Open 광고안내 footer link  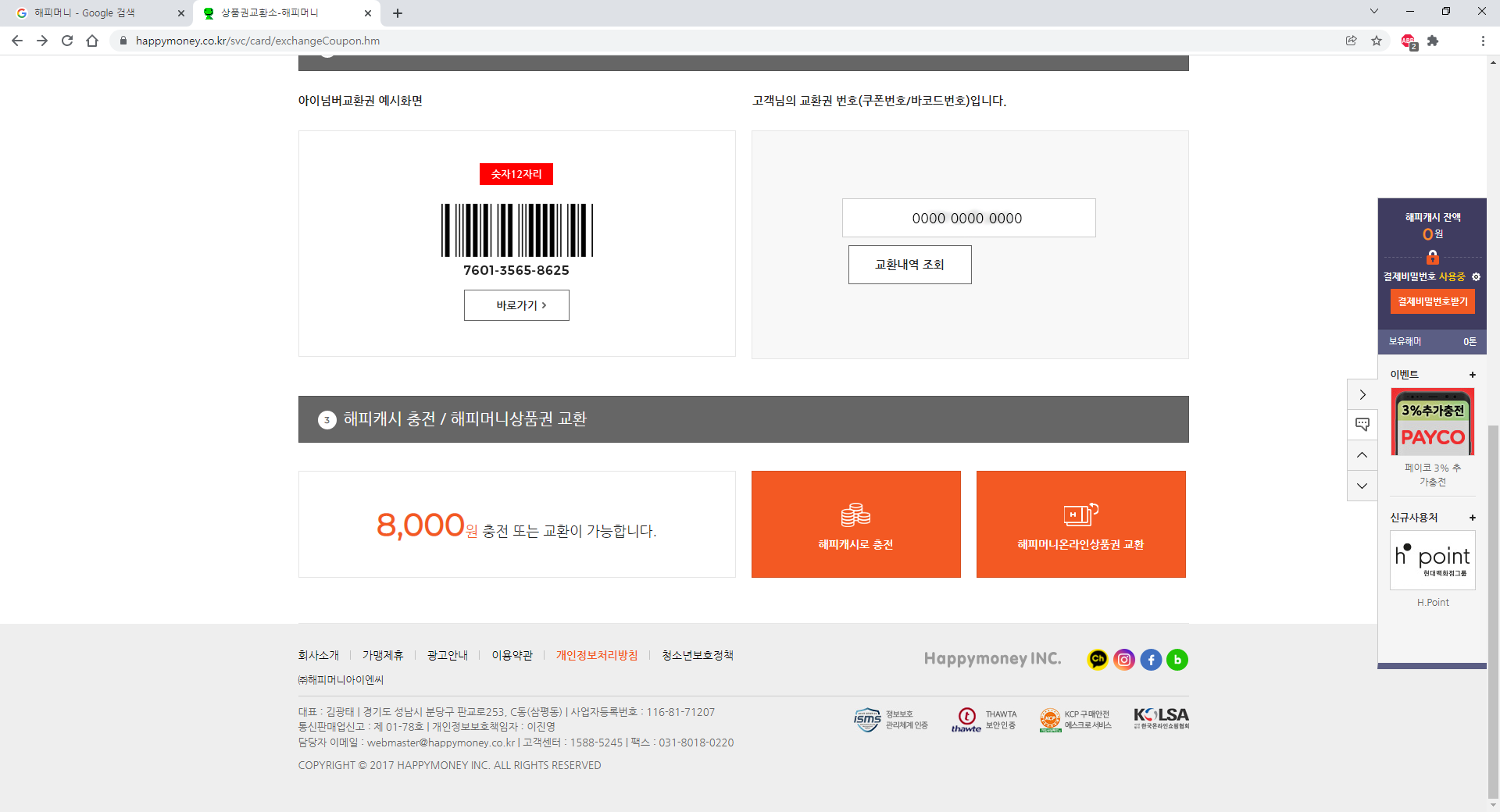(448, 656)
